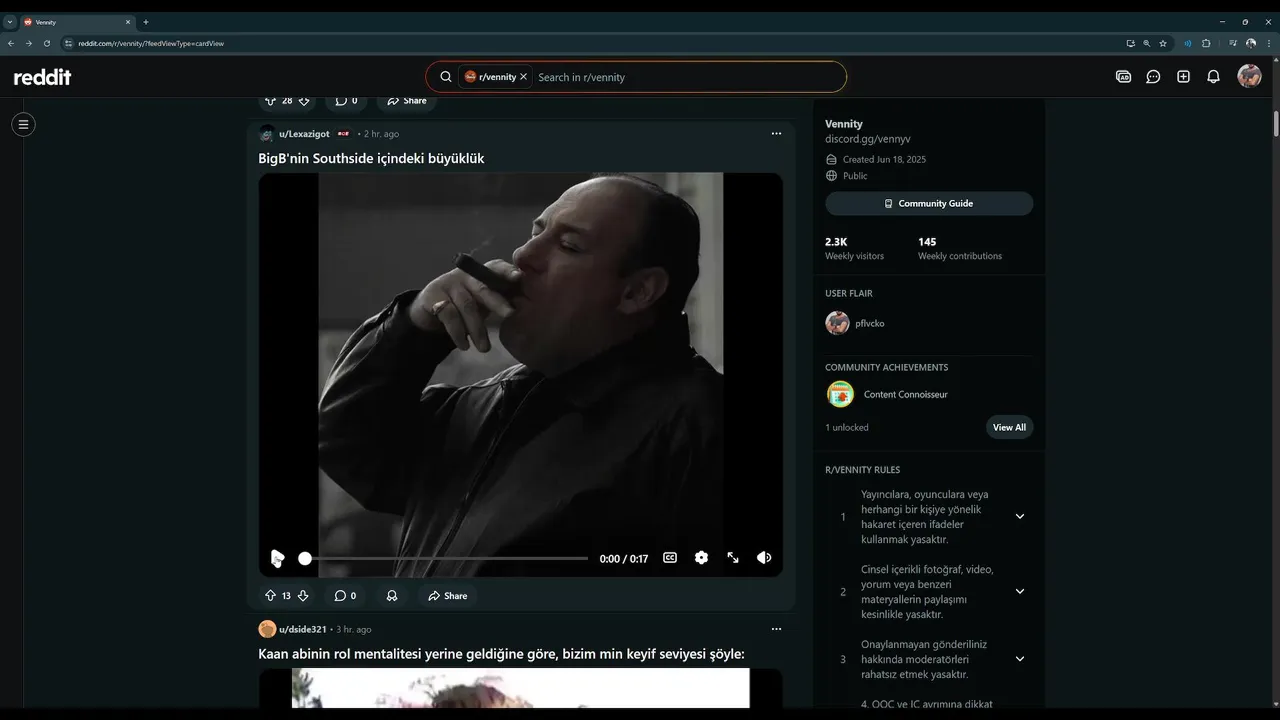Go back with browser back arrow

coord(11,43)
